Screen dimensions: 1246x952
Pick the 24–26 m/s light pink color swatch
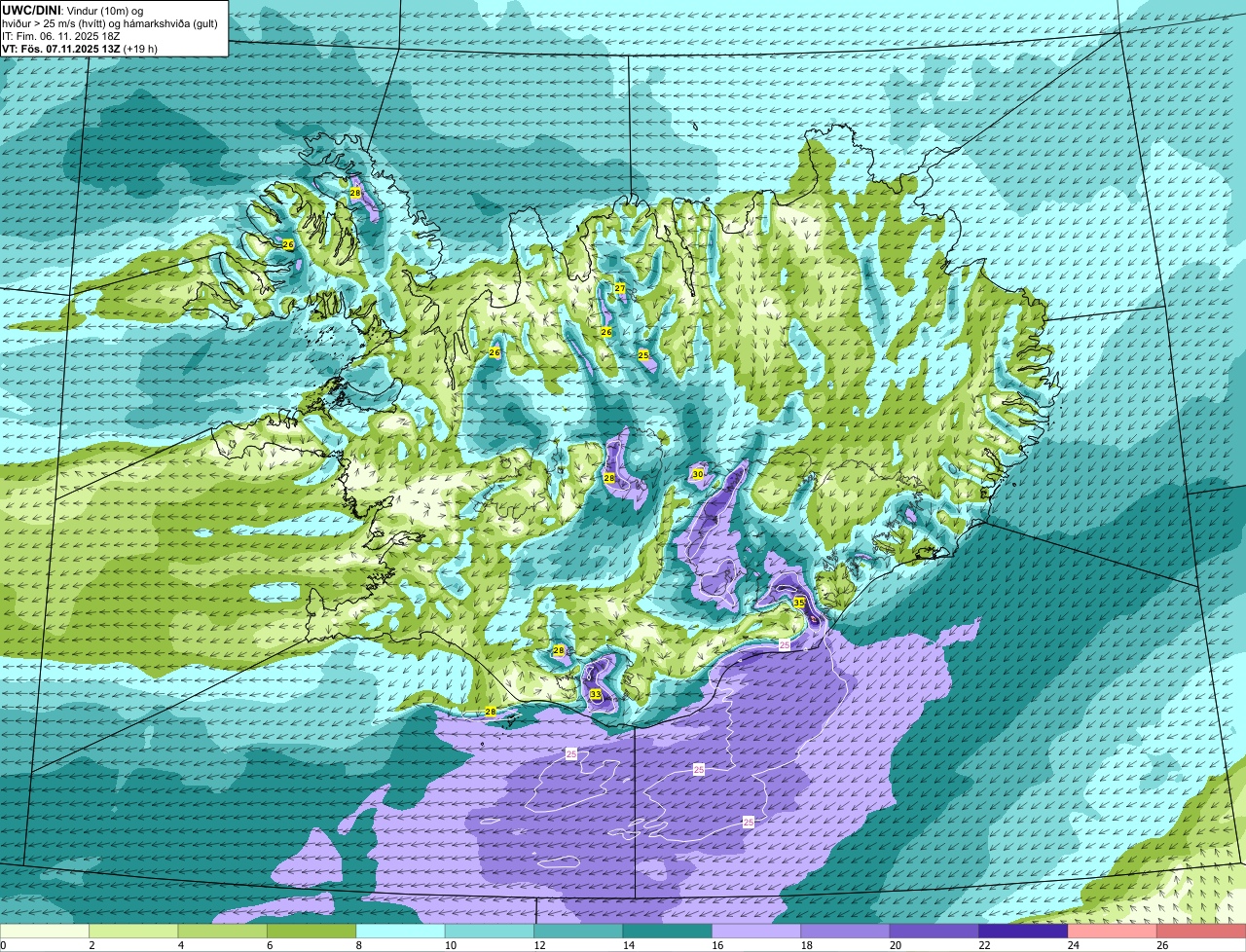click(x=1113, y=932)
